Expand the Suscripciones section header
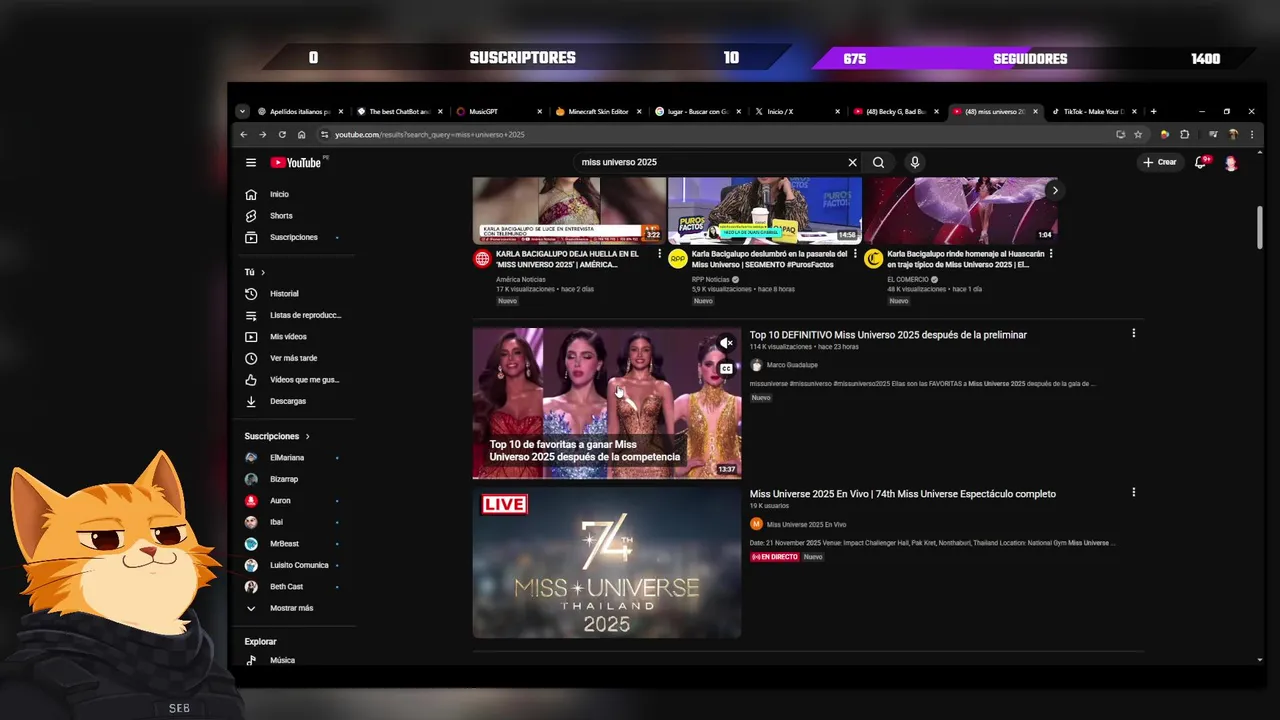 tap(277, 436)
